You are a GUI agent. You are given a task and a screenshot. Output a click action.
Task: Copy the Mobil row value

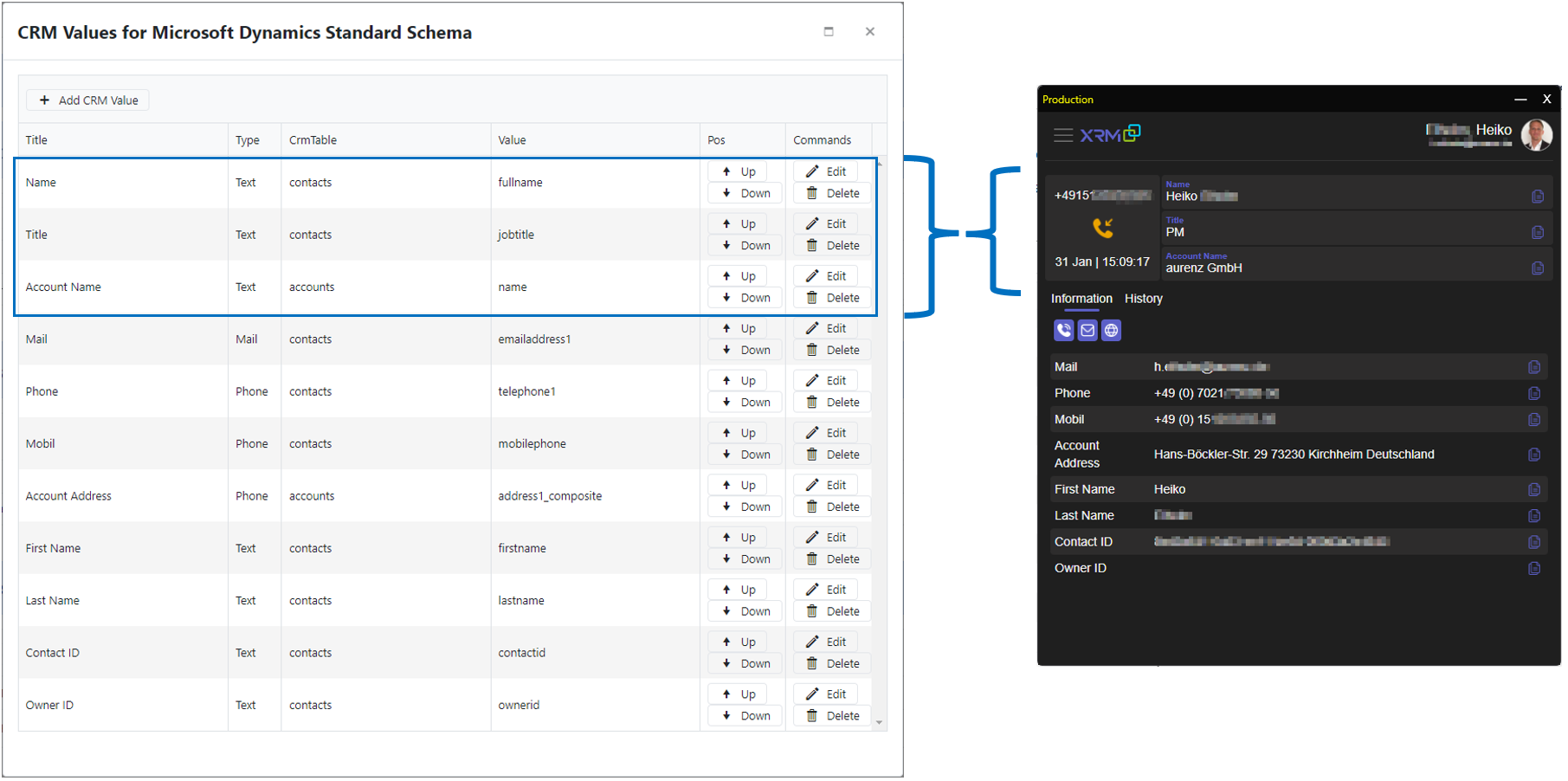coord(1533,419)
